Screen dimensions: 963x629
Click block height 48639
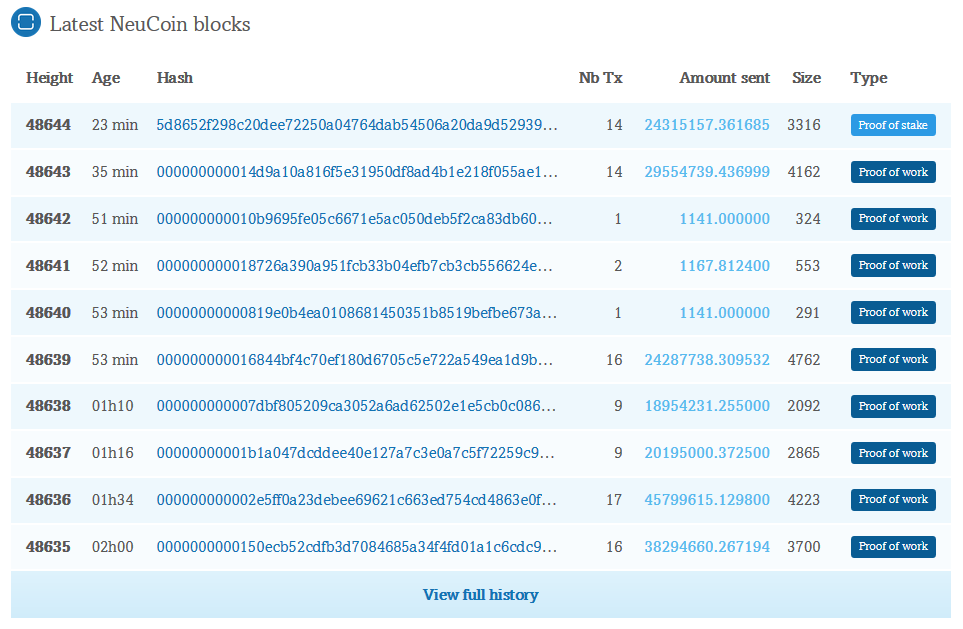[x=49, y=359]
